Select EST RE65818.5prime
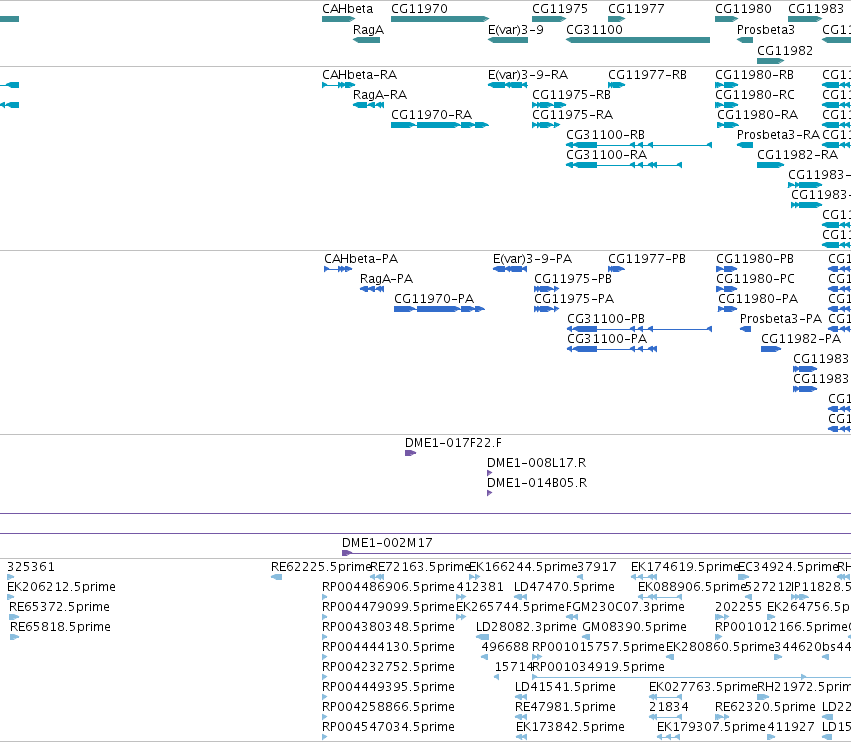Viewport: 851px width, 742px height. coord(15,637)
